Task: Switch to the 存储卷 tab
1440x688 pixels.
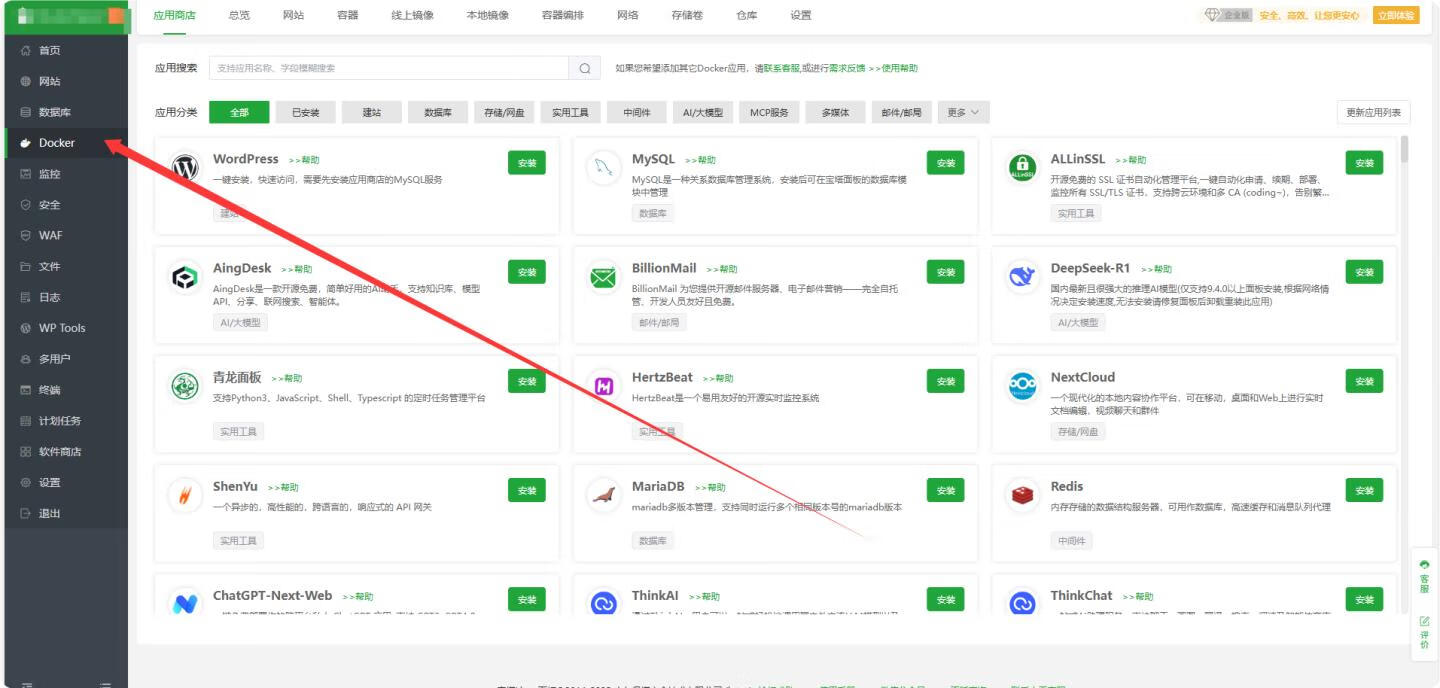Action: coord(687,16)
